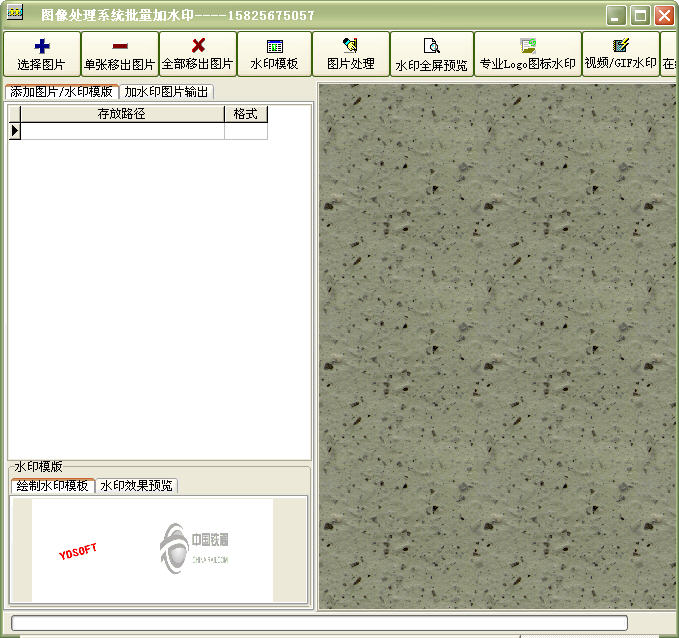Click the partially visible 在 toolbar button
Screen dimensions: 679x638
[x=669, y=54]
